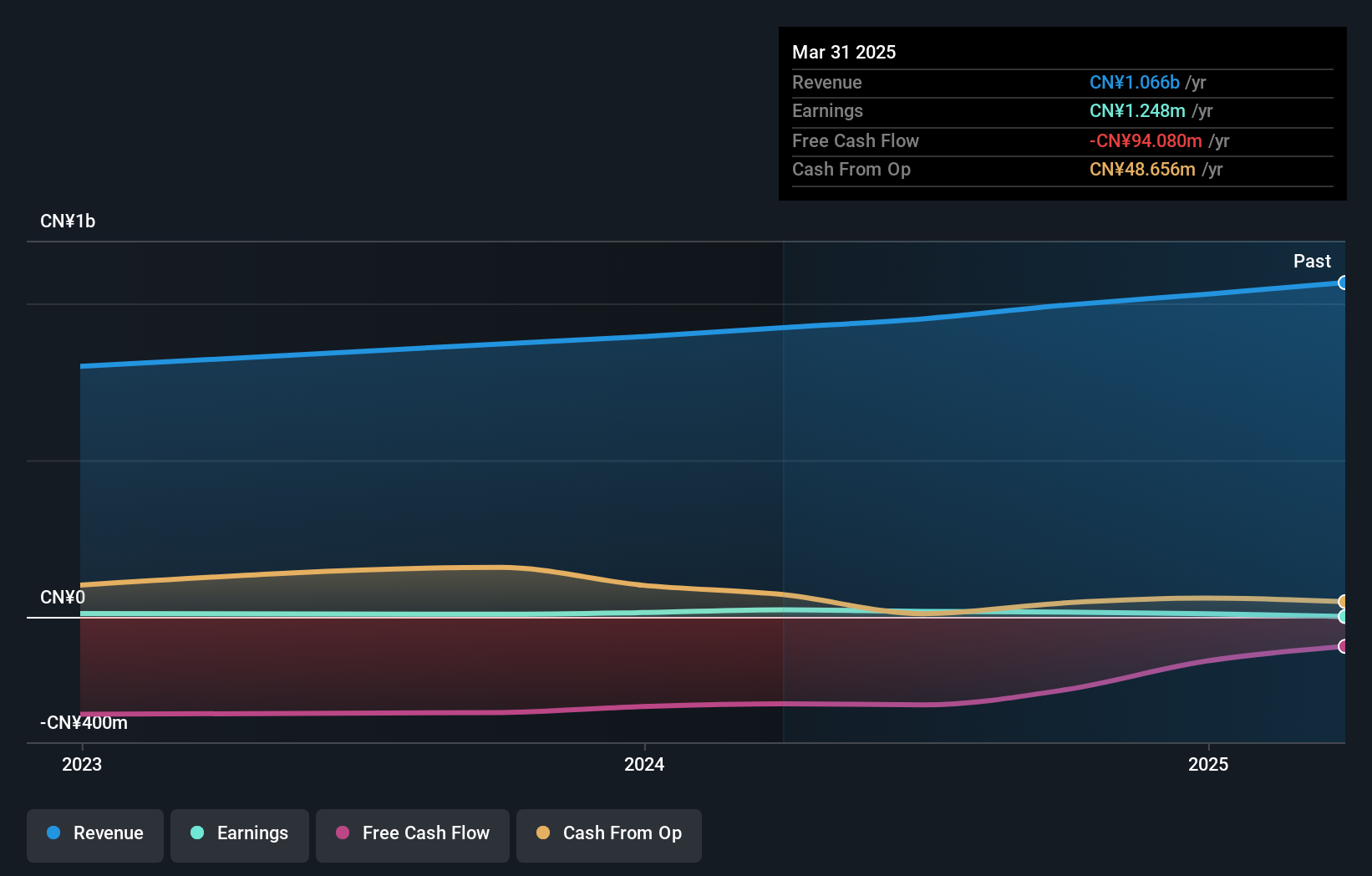Image resolution: width=1372 pixels, height=876 pixels.
Task: Click the CN¥1.066b revenue value
Action: click(1135, 83)
